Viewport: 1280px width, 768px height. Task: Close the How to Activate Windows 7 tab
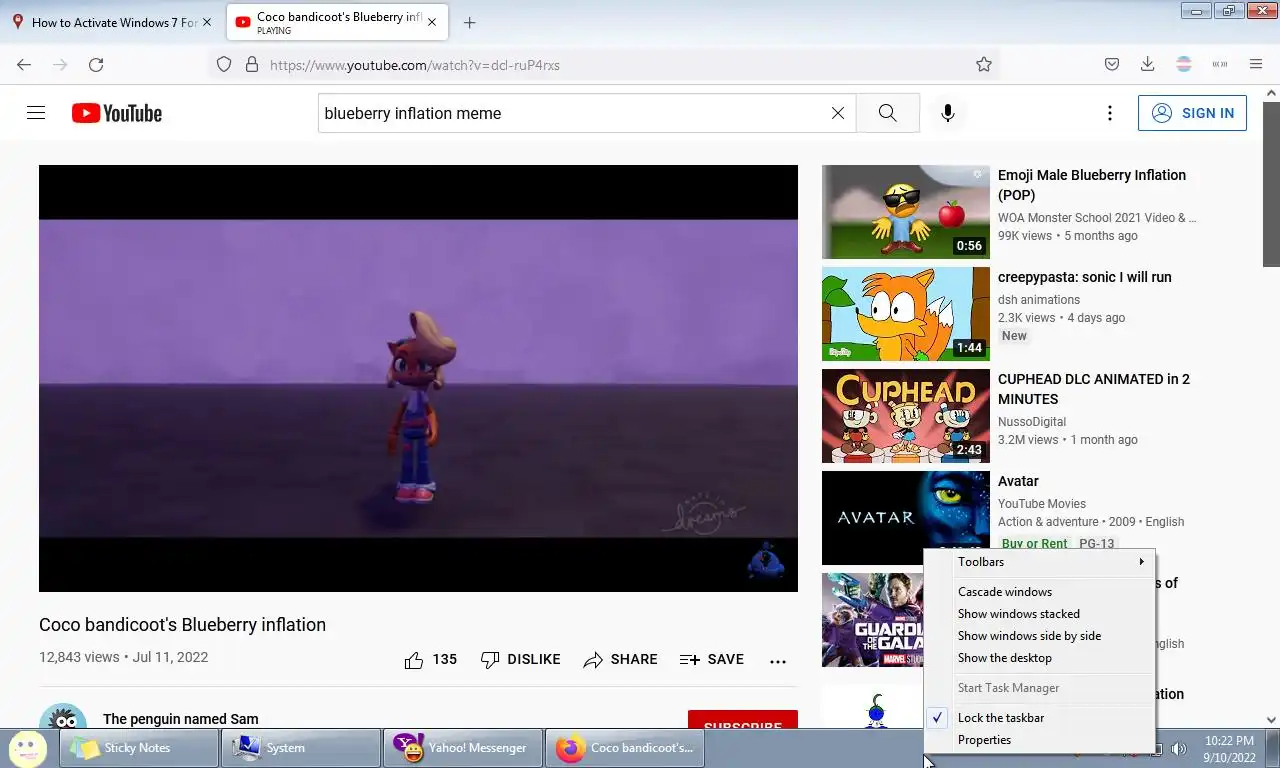pos(207,22)
